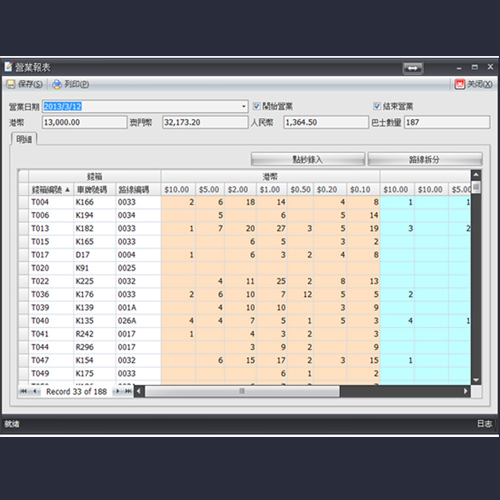
Task: Select row T004 cash box cell
Action: (51, 202)
